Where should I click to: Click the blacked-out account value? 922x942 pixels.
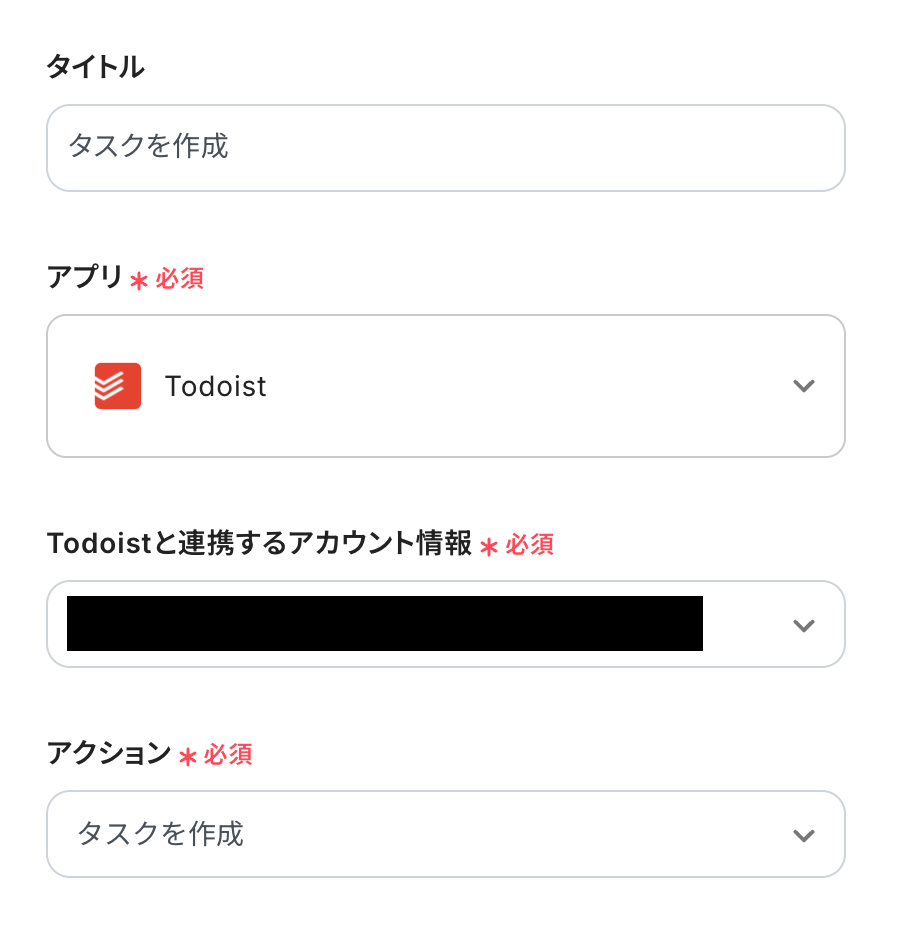click(384, 624)
